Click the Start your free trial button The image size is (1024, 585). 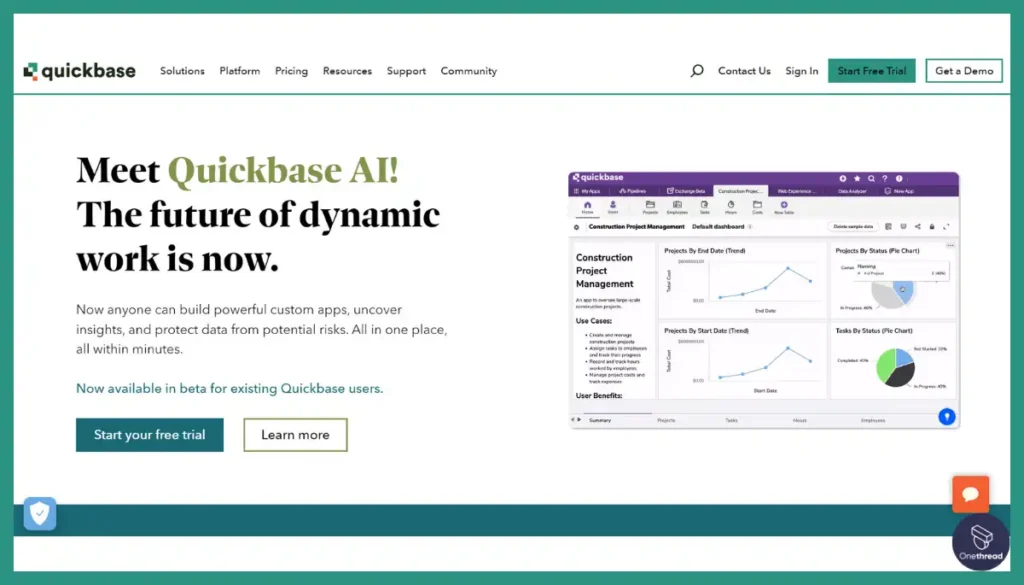(150, 435)
